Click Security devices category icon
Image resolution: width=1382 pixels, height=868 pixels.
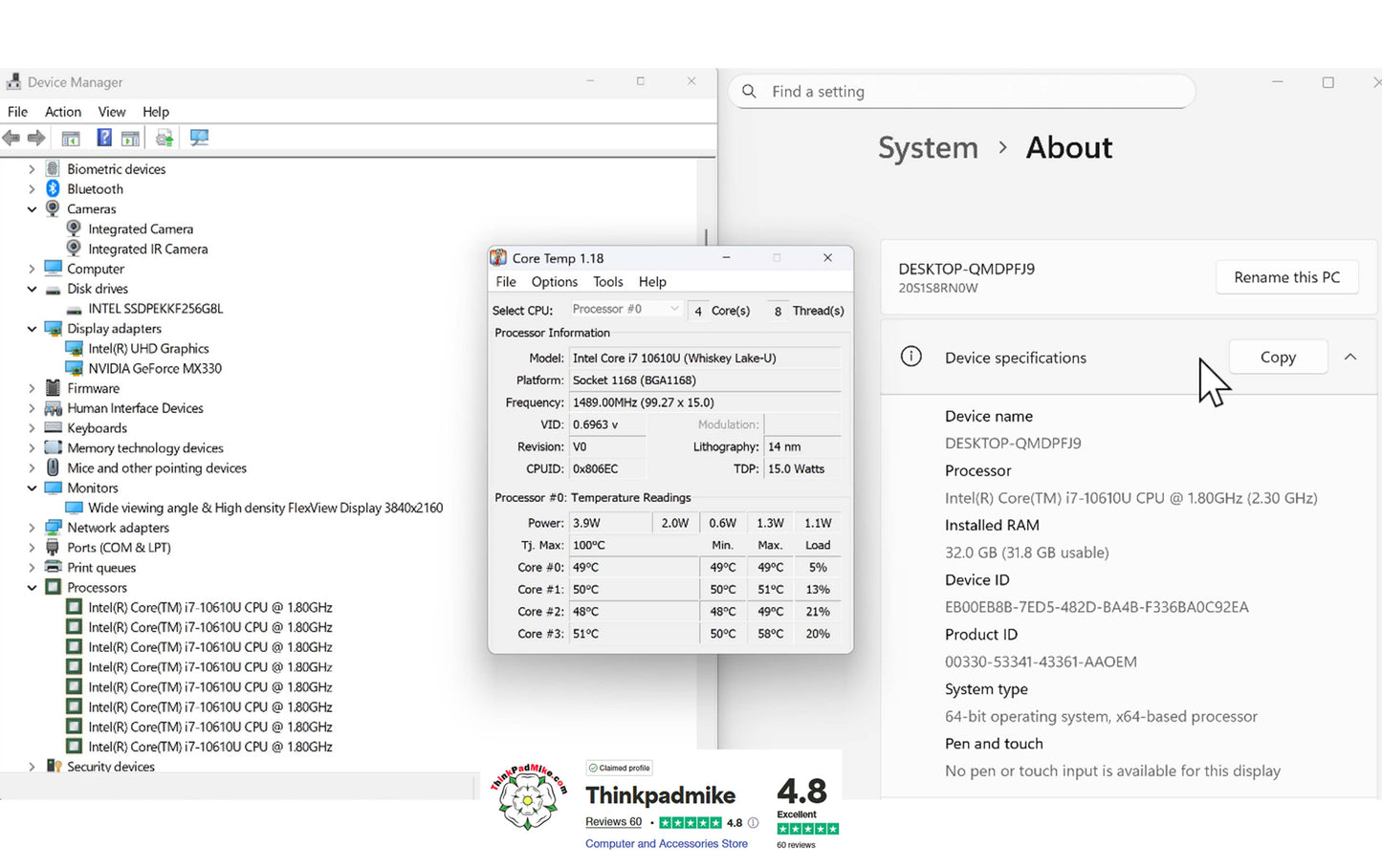pyautogui.click(x=53, y=767)
